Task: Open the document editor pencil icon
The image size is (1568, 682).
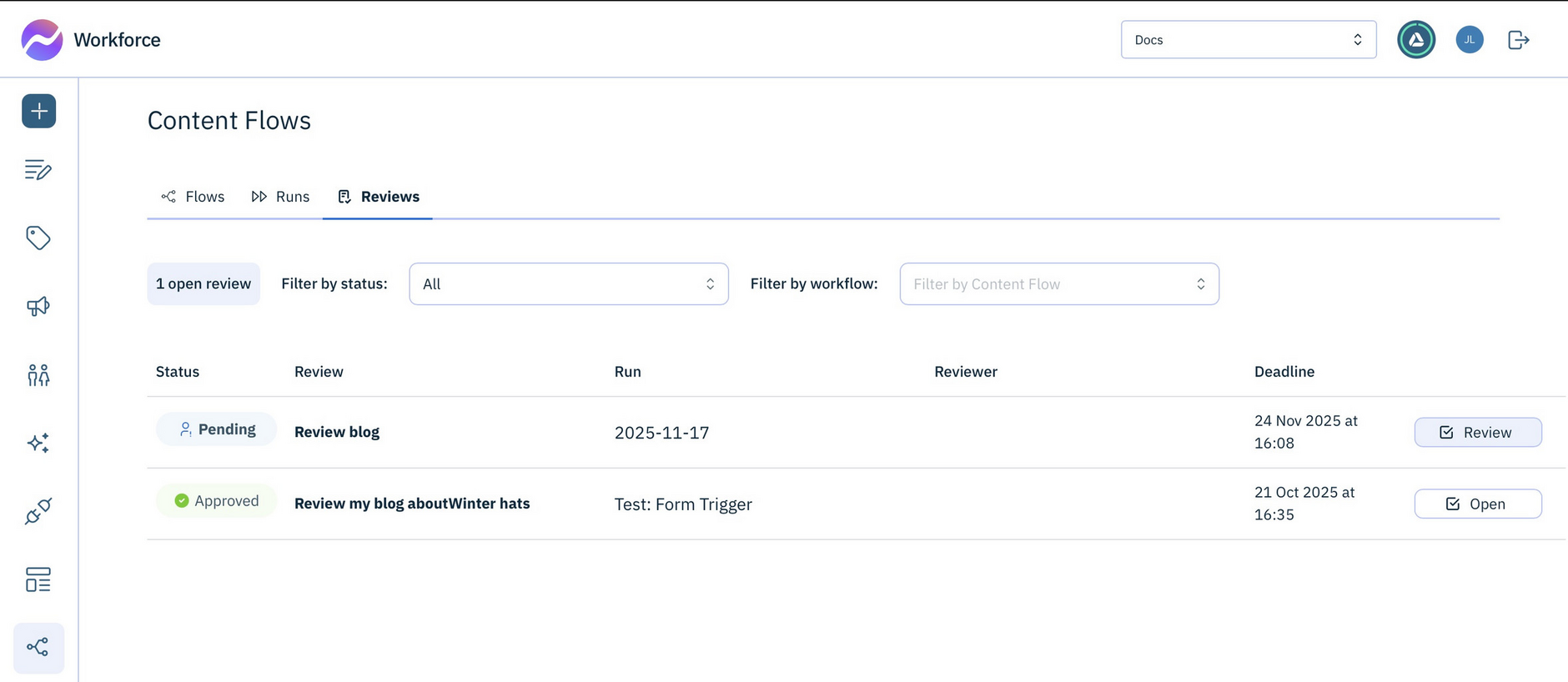Action: [x=38, y=170]
